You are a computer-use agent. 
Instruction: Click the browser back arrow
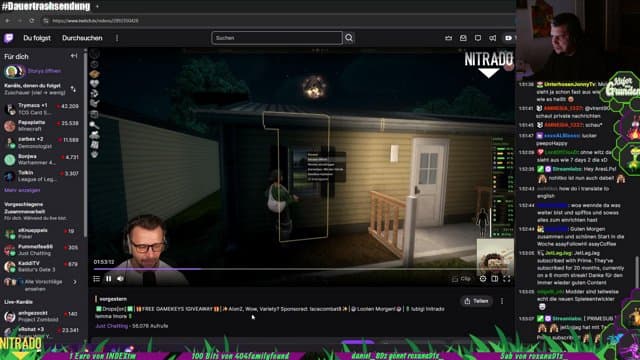click(7, 20)
